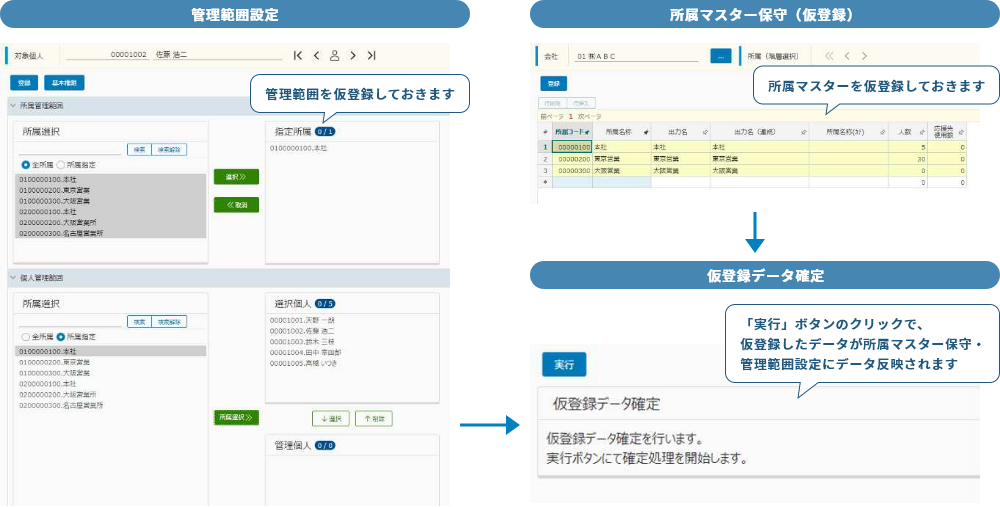Image resolution: width=1000 pixels, height=507 pixels.
Task: Click 会社 field showing 01 ㈱ABC
Action: tap(636, 56)
